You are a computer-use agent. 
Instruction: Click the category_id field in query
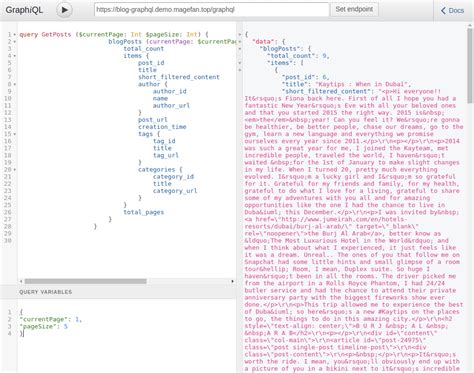(x=173, y=177)
